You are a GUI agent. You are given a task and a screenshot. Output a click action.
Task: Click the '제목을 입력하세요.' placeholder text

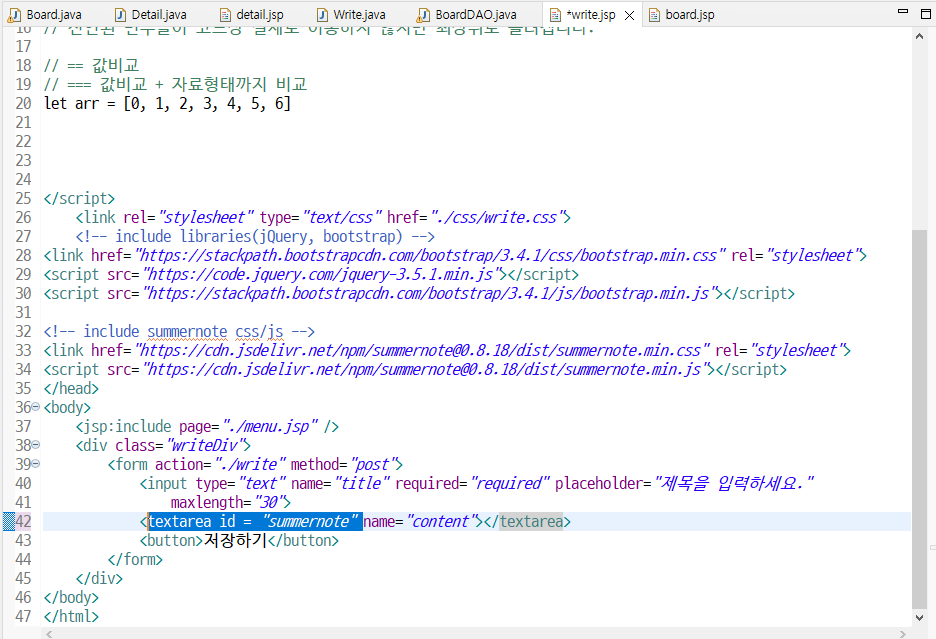(x=734, y=483)
